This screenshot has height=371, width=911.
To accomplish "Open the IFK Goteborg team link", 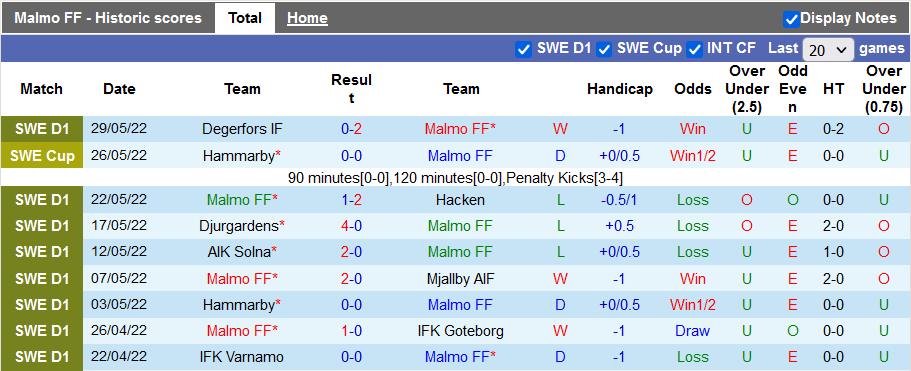I will (x=460, y=332).
